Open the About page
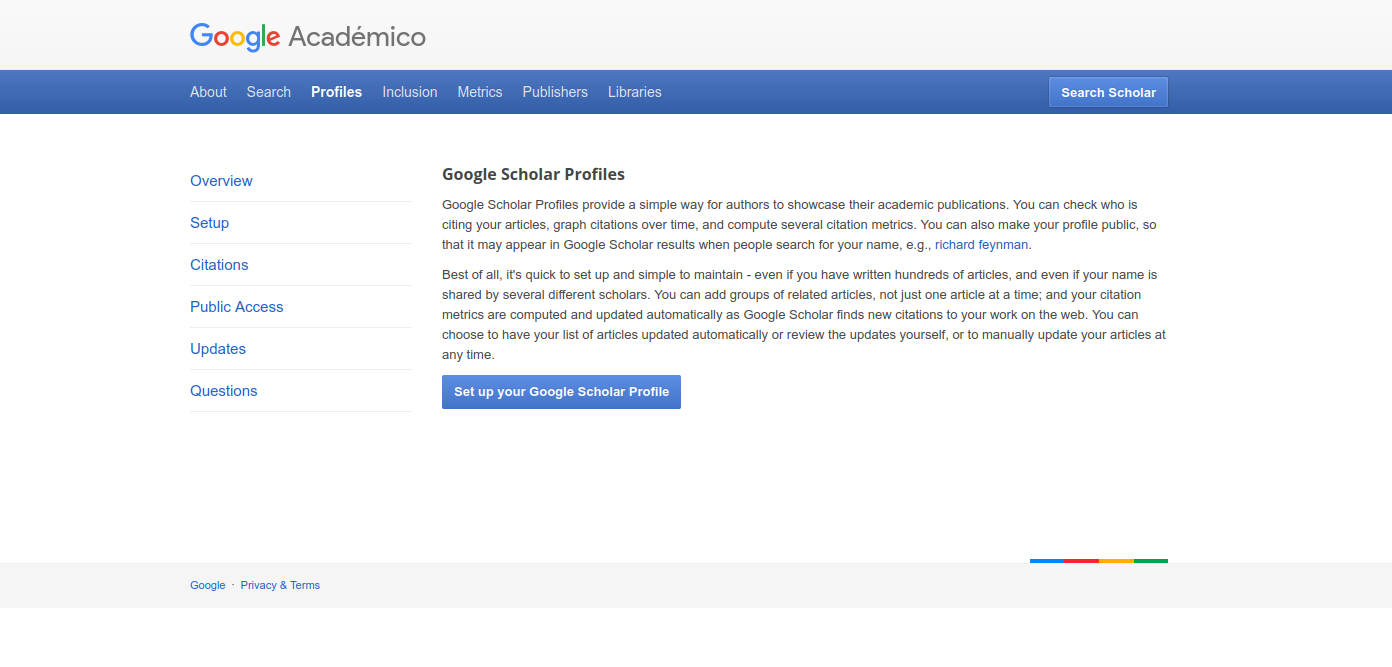 [x=208, y=91]
